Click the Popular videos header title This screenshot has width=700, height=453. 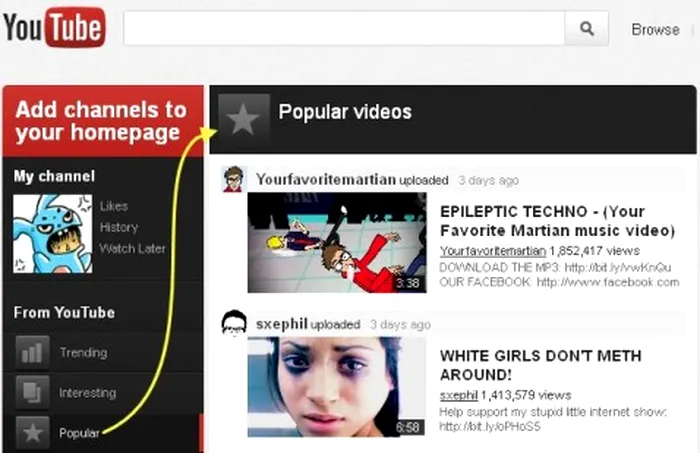coord(345,112)
